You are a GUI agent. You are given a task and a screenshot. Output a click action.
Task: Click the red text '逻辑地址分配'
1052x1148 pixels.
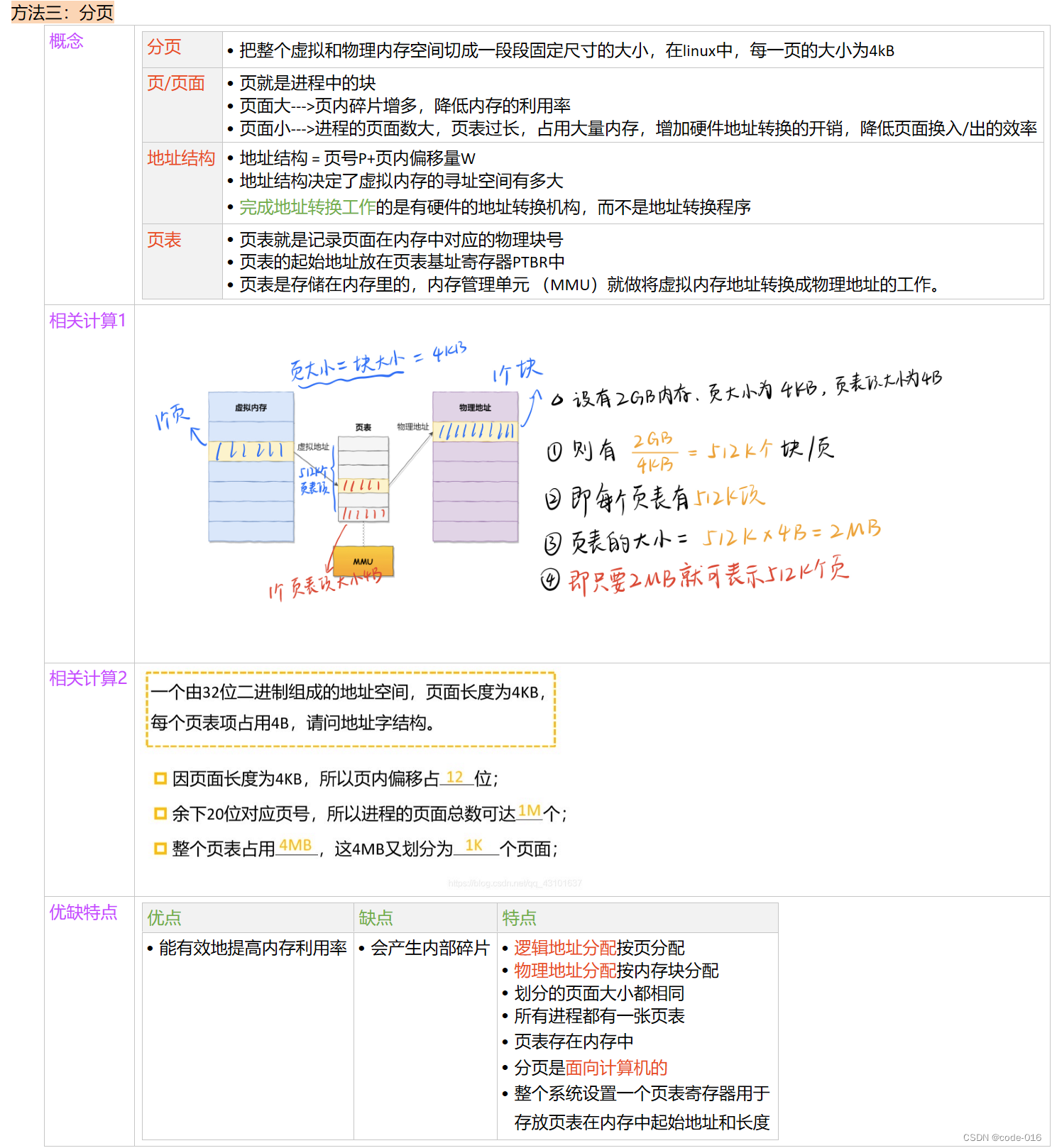[565, 948]
